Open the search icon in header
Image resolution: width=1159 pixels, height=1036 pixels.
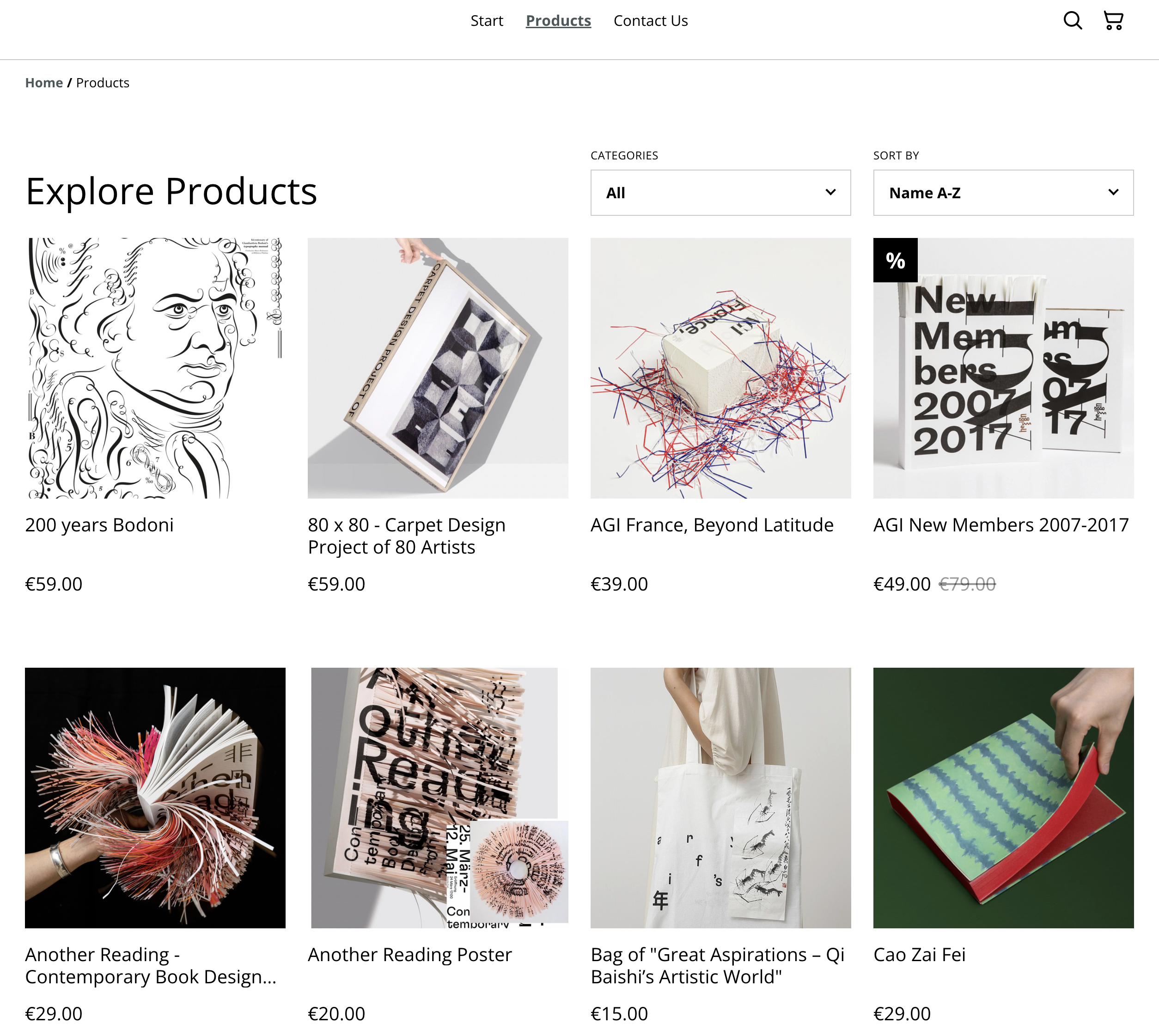click(1073, 20)
